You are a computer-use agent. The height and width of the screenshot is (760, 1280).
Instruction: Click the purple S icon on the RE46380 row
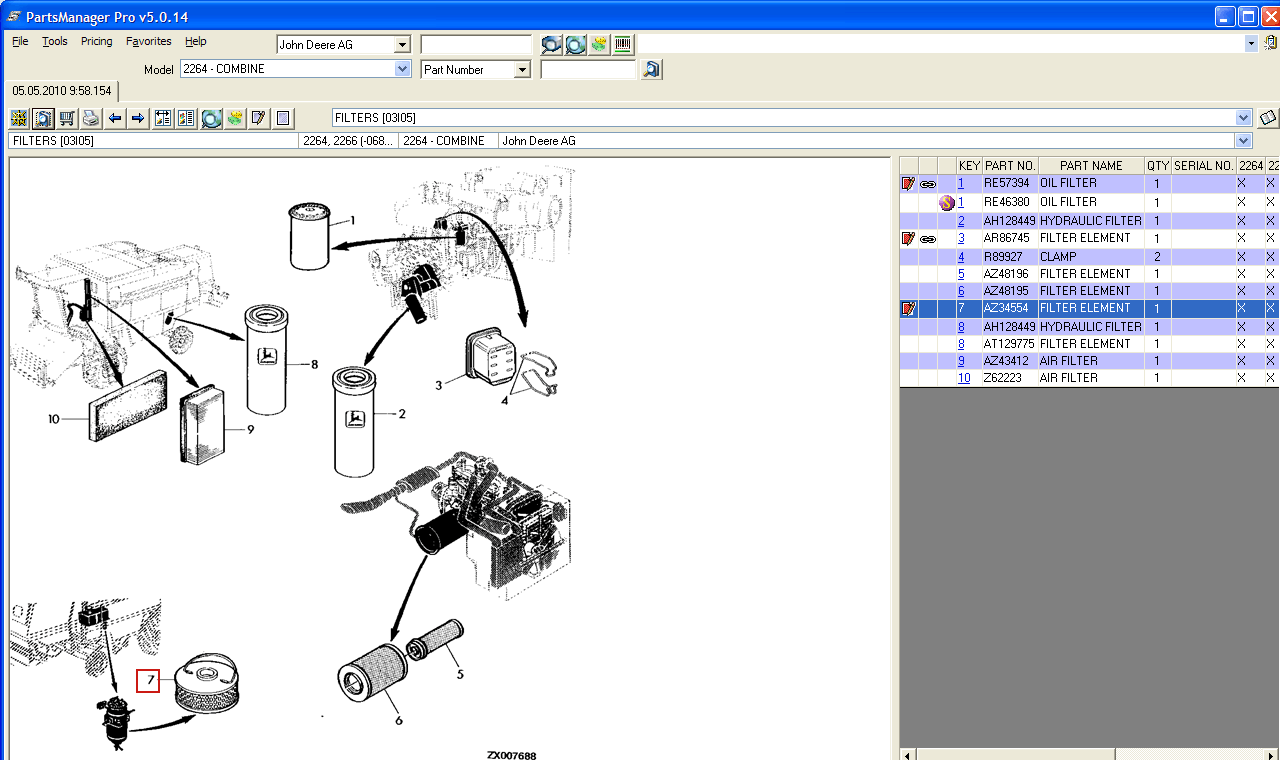pyautogui.click(x=946, y=202)
